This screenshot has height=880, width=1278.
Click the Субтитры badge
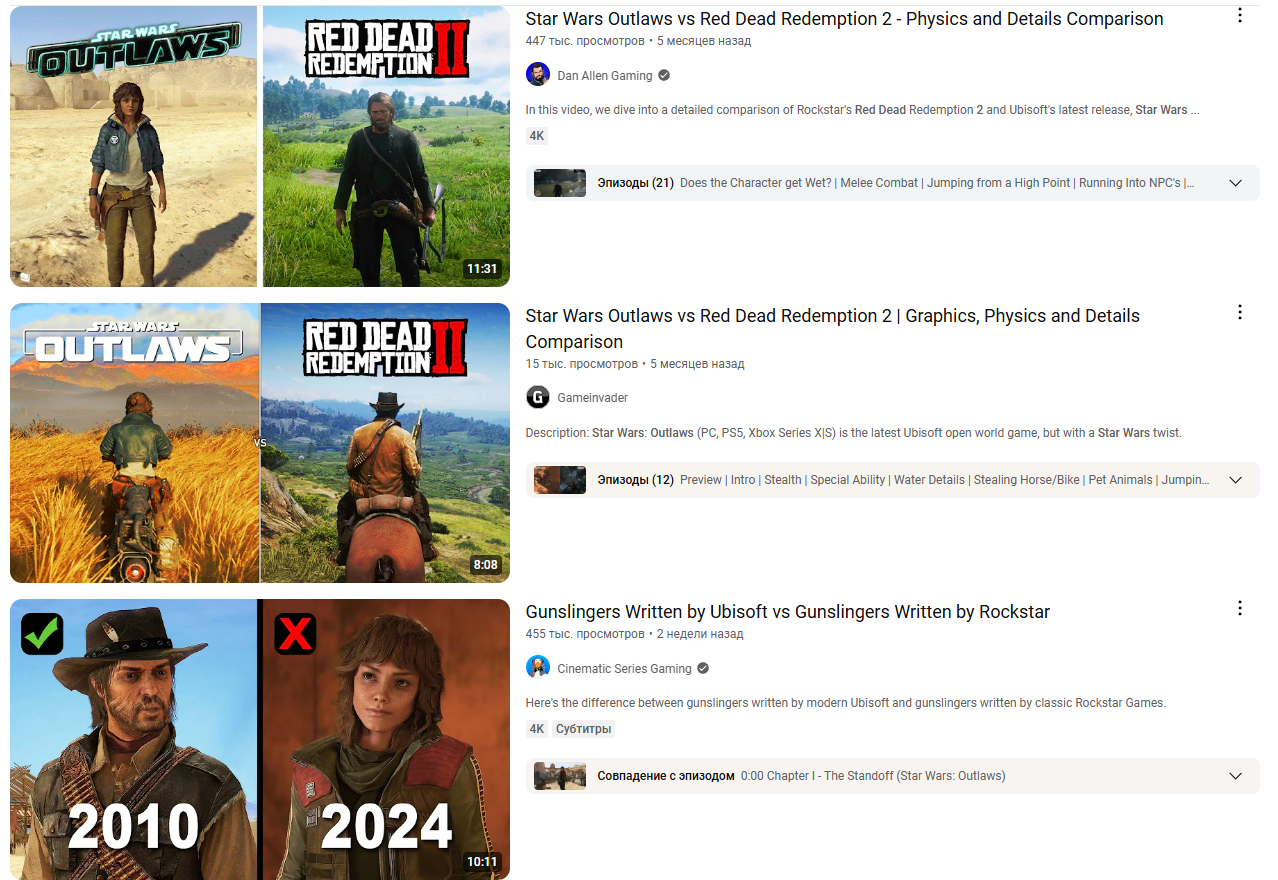pos(584,729)
